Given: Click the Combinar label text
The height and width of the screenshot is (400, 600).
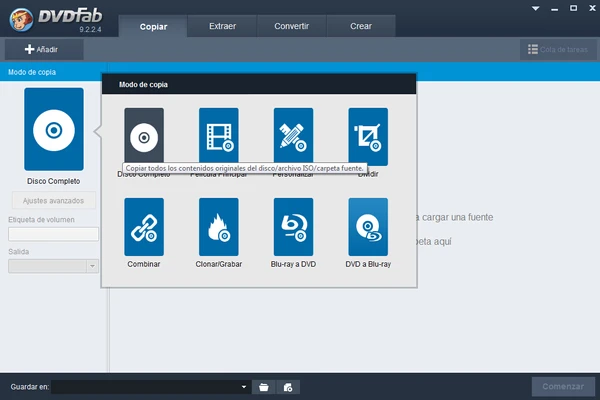Looking at the screenshot, I should [x=144, y=264].
